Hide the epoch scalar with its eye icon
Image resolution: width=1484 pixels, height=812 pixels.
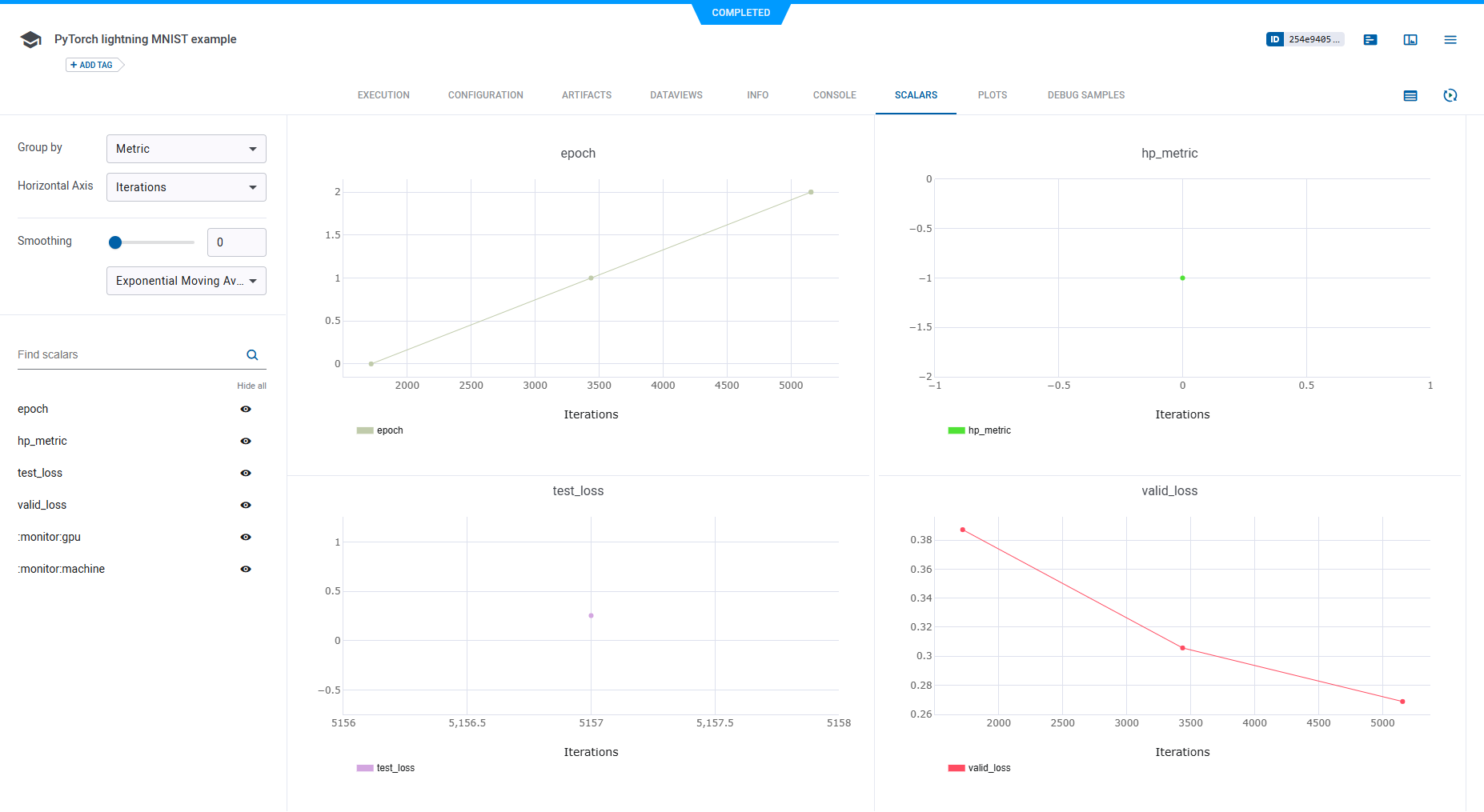pos(246,410)
